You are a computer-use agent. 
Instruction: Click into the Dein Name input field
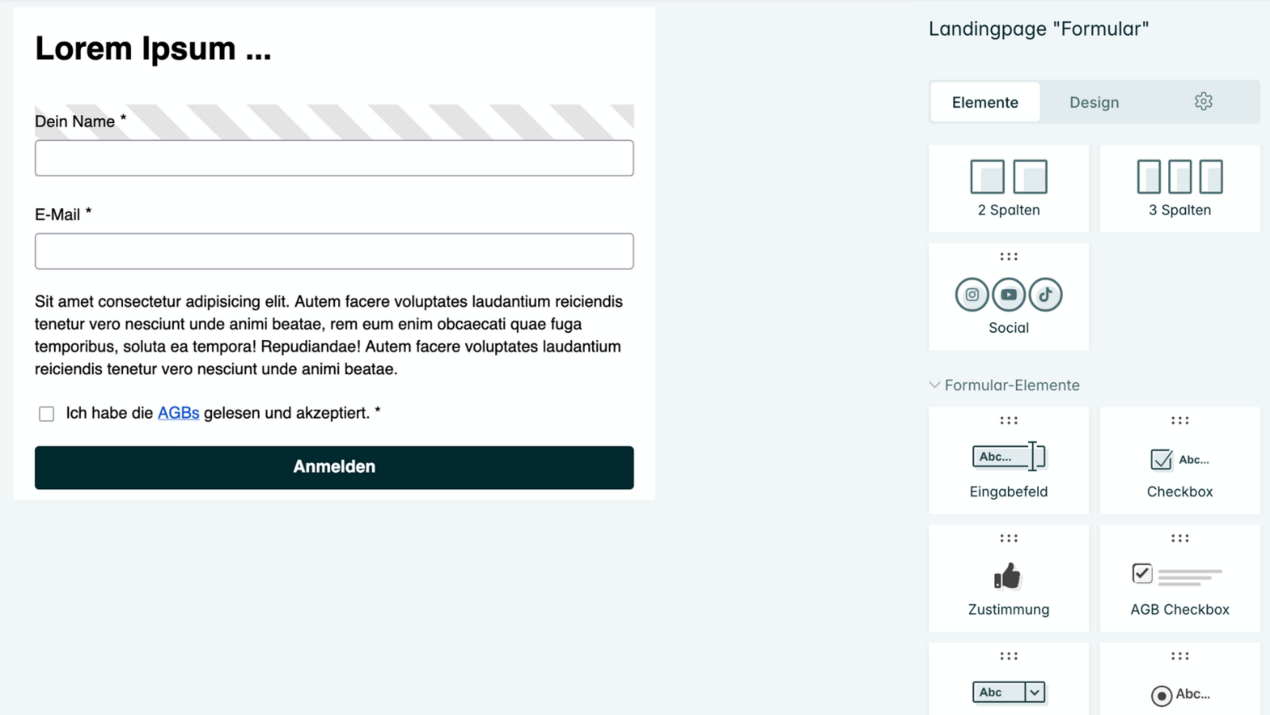(334, 158)
